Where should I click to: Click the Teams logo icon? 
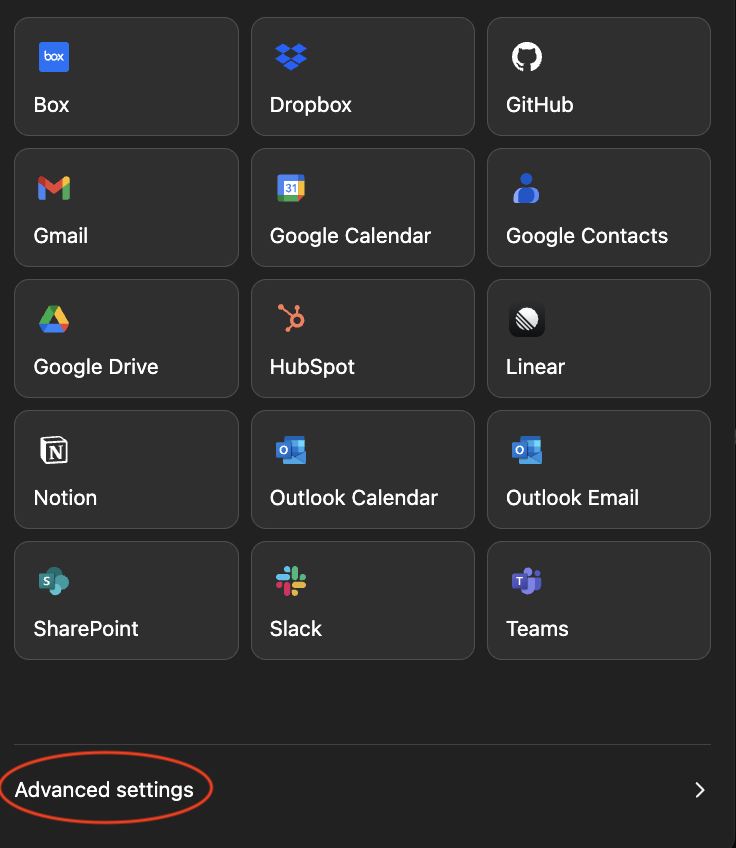point(526,581)
